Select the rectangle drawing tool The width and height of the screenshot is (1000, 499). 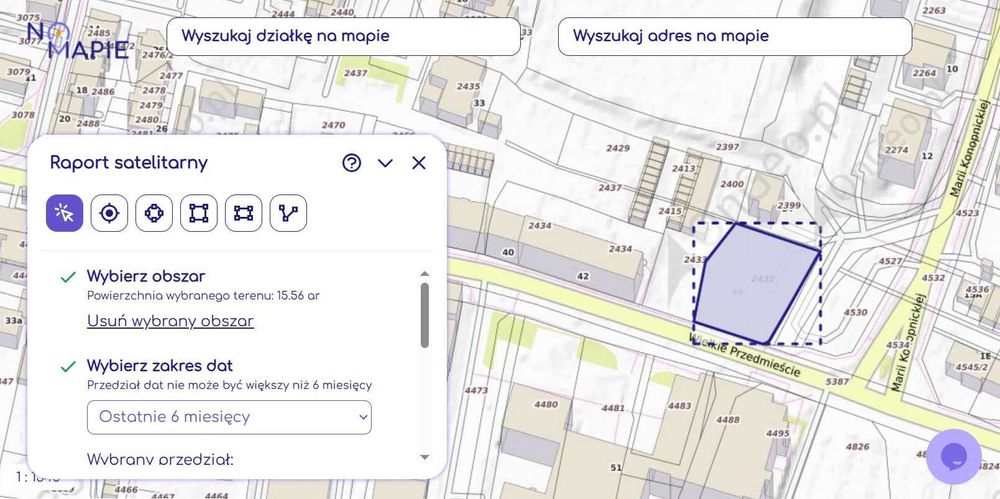click(x=243, y=213)
